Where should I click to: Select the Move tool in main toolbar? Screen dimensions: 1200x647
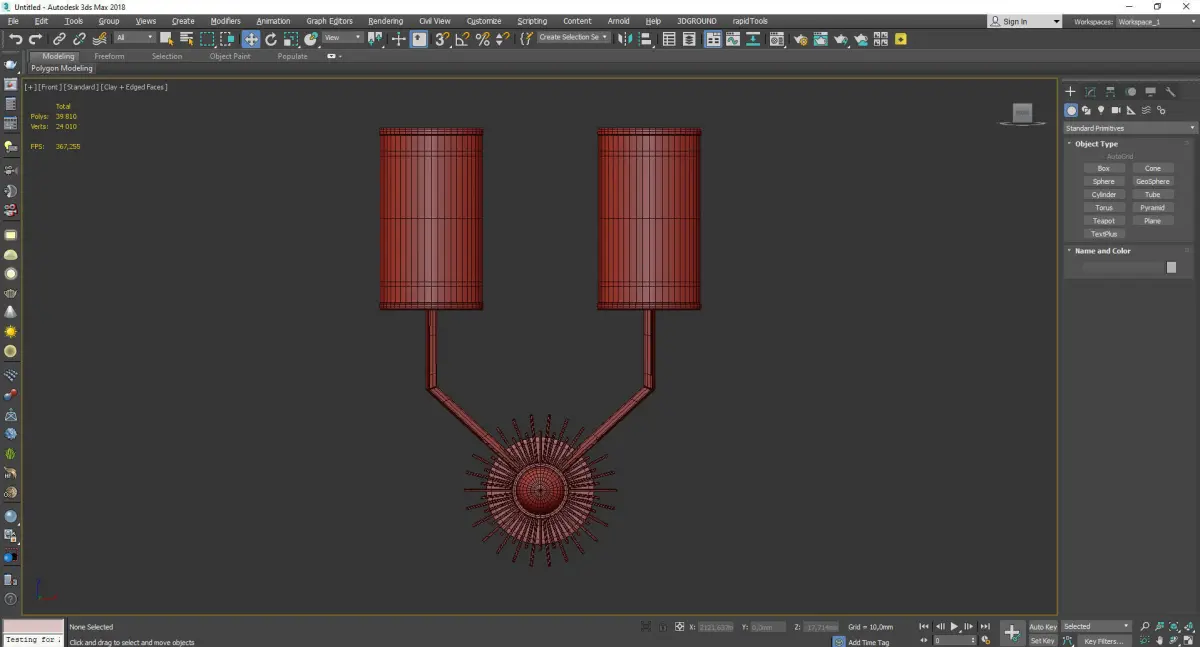[x=251, y=39]
